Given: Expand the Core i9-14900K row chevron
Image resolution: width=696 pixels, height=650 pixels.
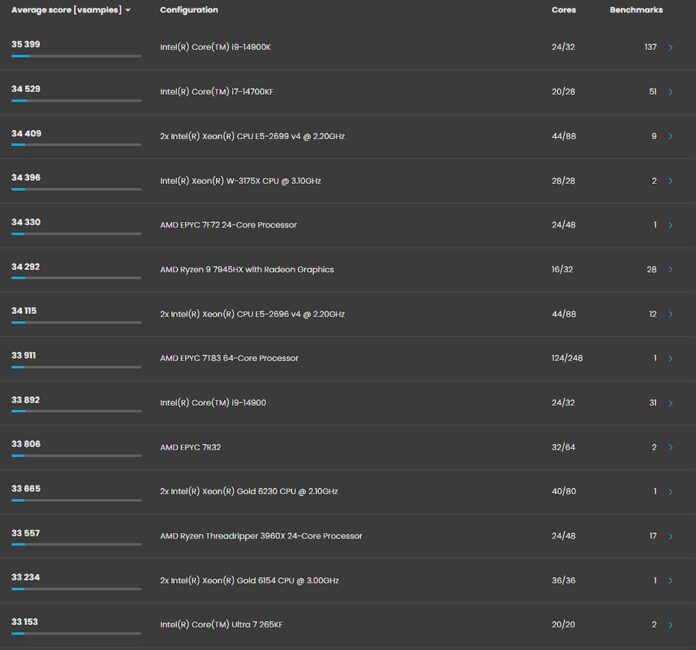Looking at the screenshot, I should coord(670,47).
